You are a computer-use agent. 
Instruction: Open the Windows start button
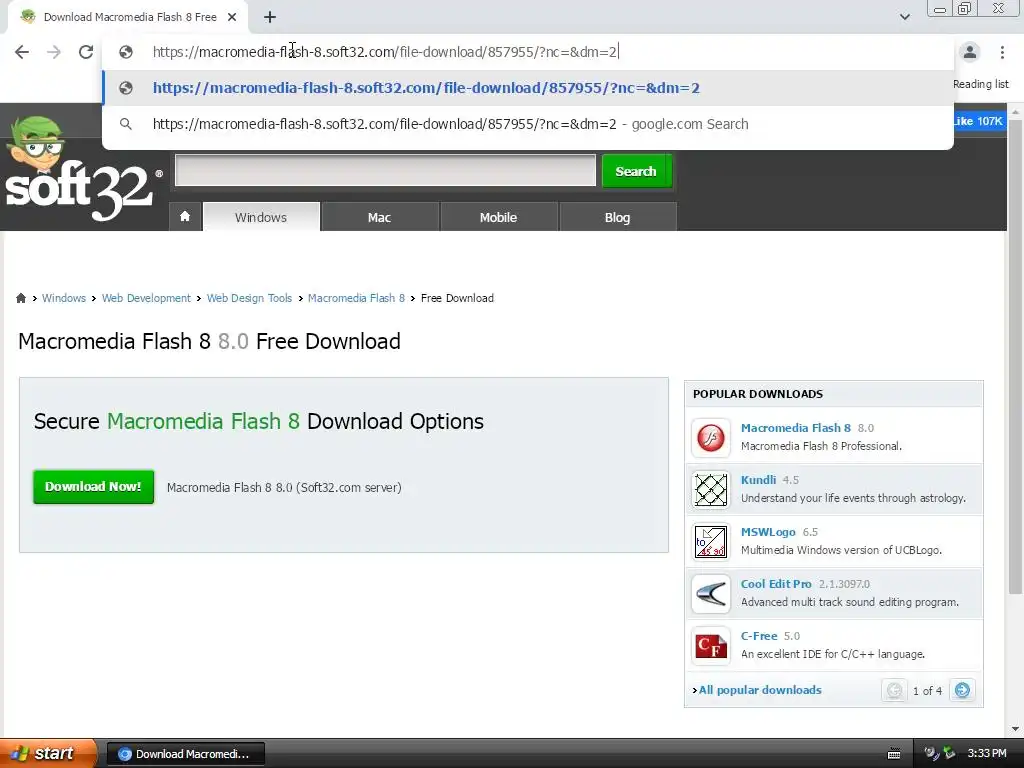click(48, 754)
